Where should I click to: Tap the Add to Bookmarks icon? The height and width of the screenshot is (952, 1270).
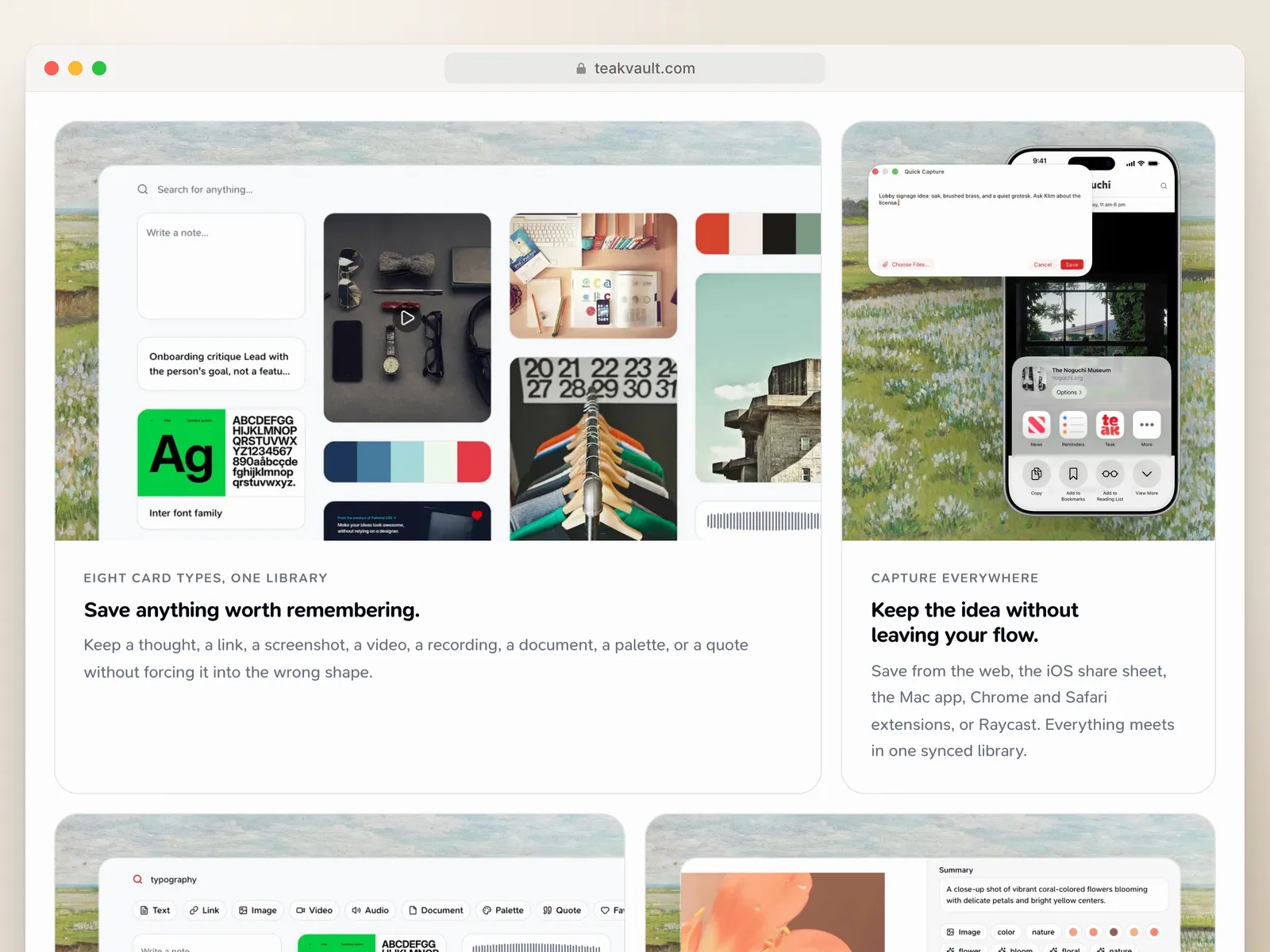[x=1073, y=474]
